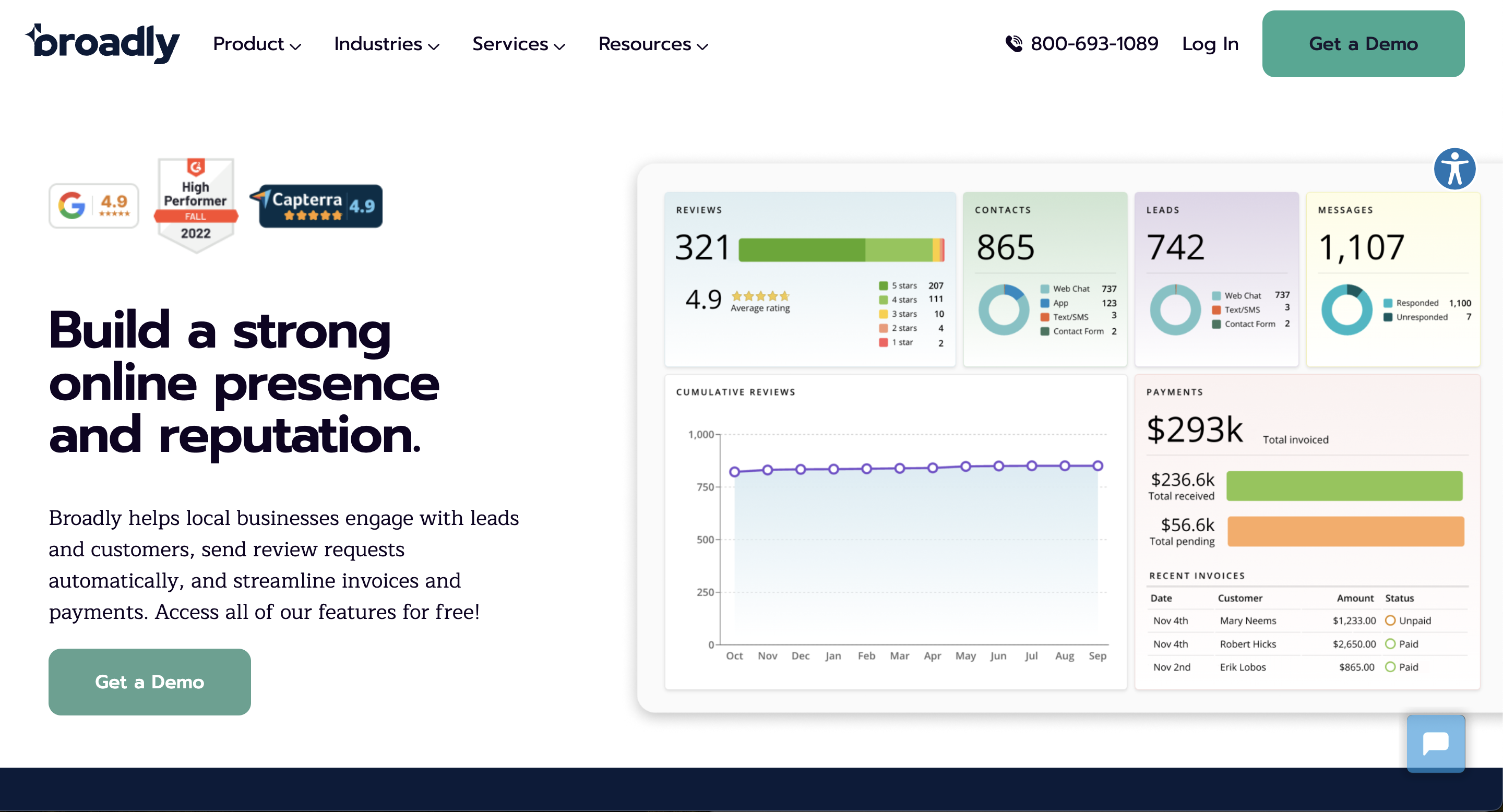Click the 1,107 messages count
The image size is (1503, 812).
1361,247
